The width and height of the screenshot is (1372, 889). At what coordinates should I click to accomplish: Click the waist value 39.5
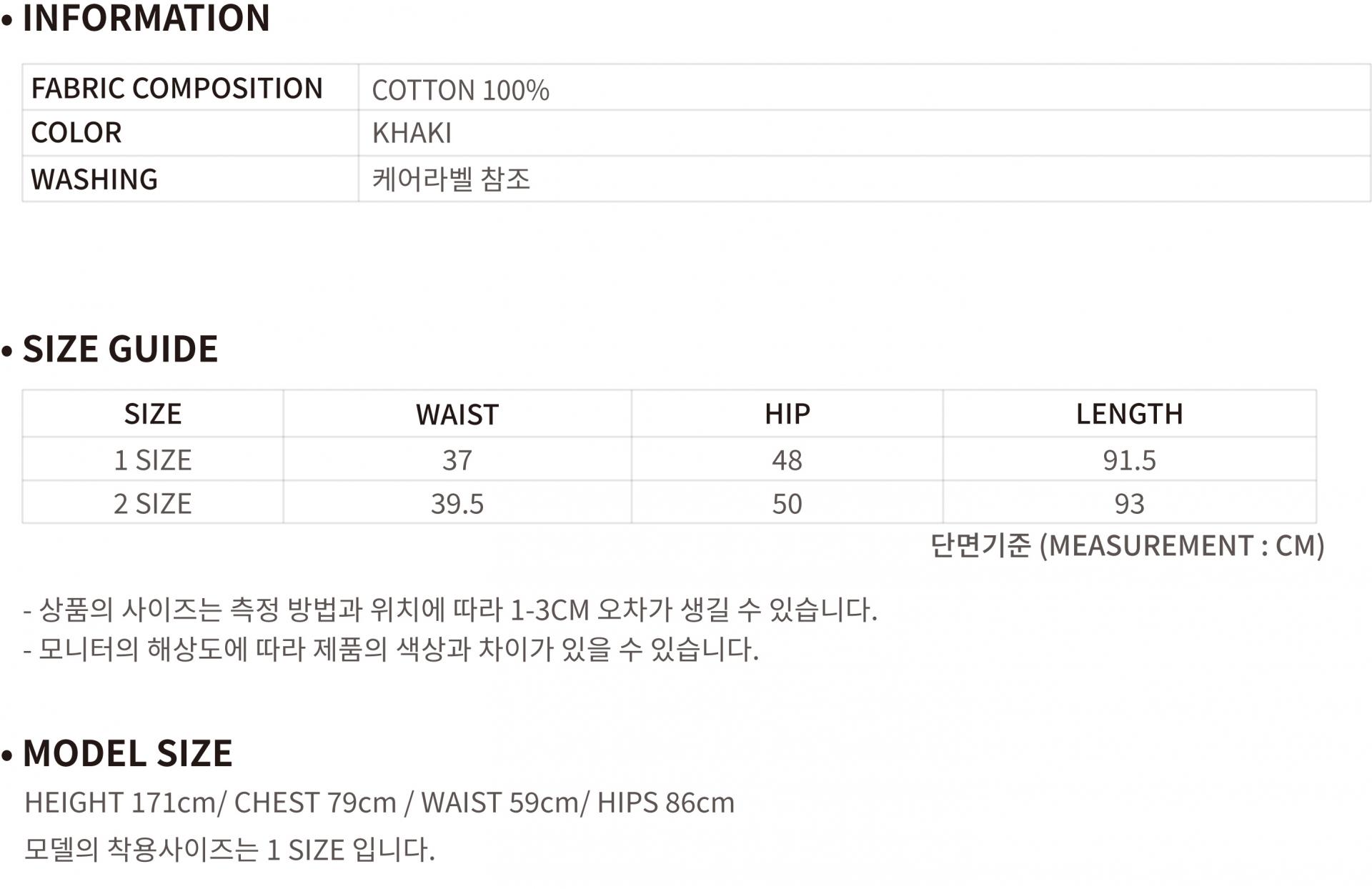(457, 504)
